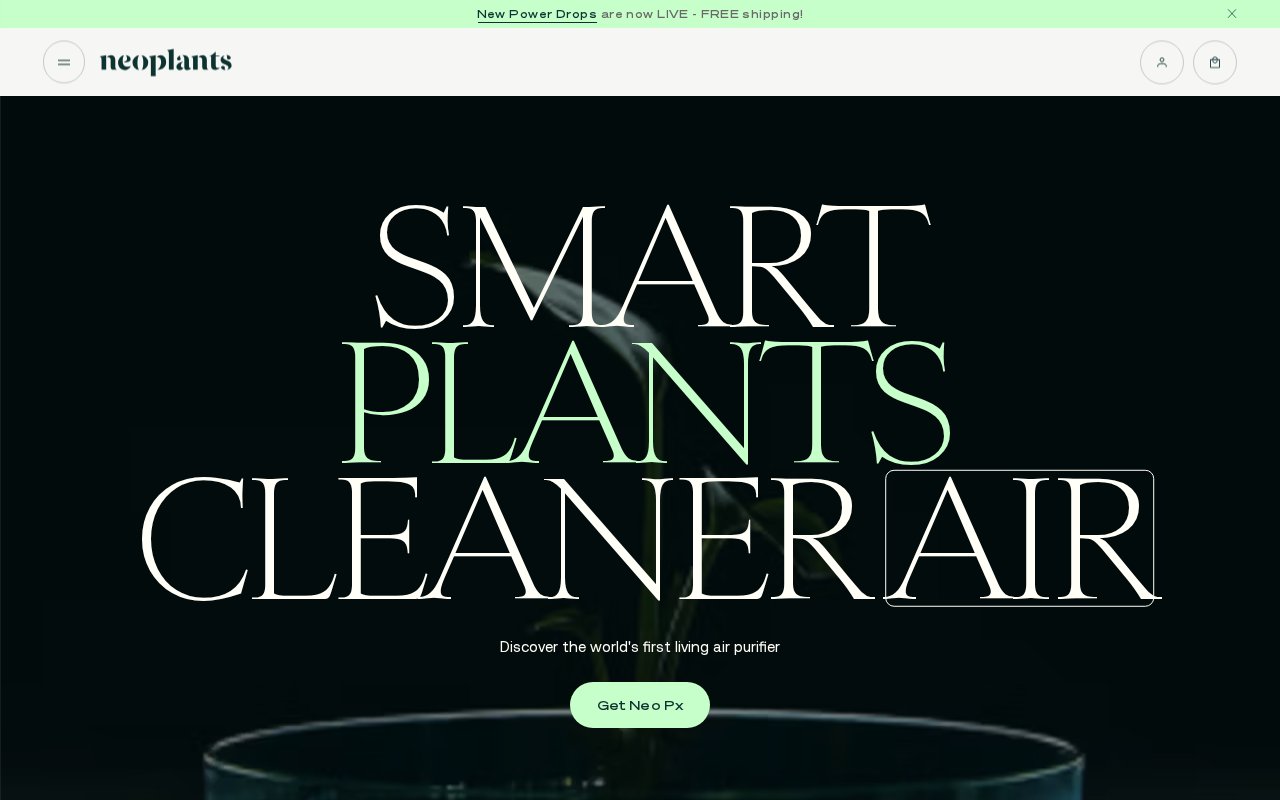This screenshot has height=800, width=1280.
Task: Open the user account icon
Action: coord(1162,62)
